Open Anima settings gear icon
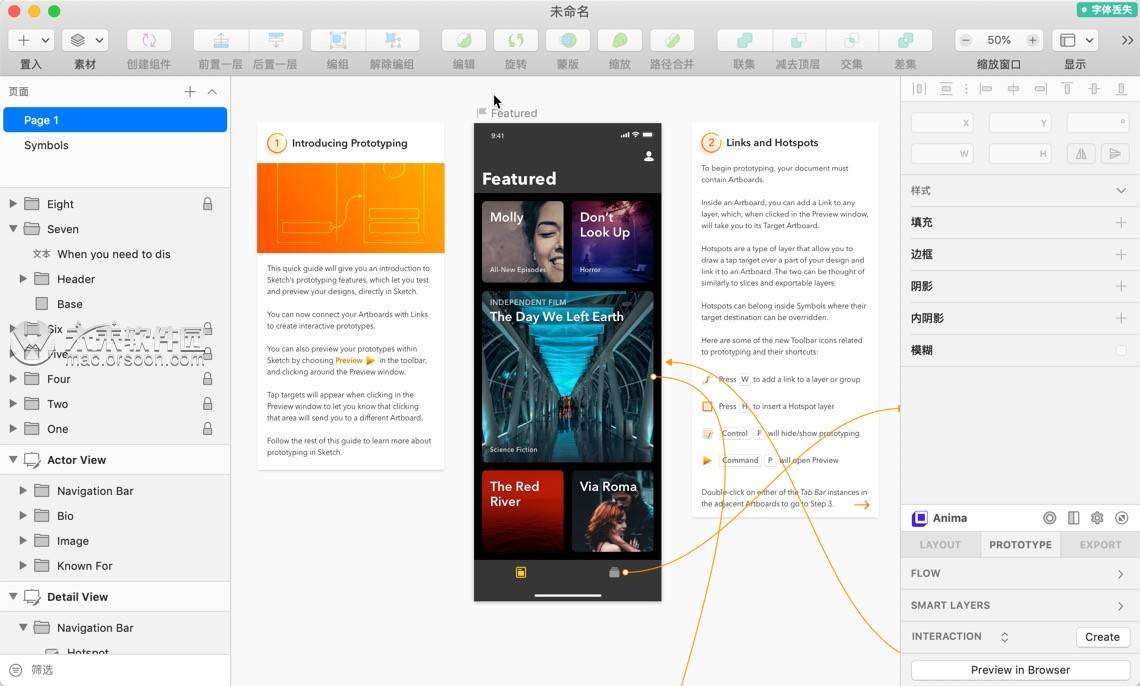The image size is (1140, 686). click(x=1097, y=518)
